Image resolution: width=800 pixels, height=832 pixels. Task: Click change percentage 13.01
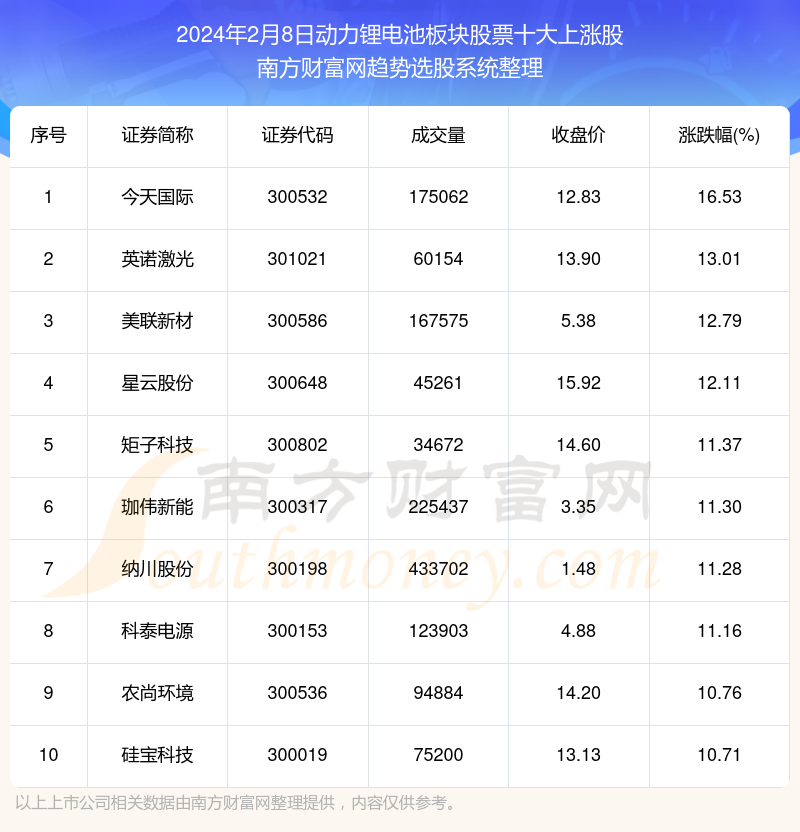tap(719, 259)
